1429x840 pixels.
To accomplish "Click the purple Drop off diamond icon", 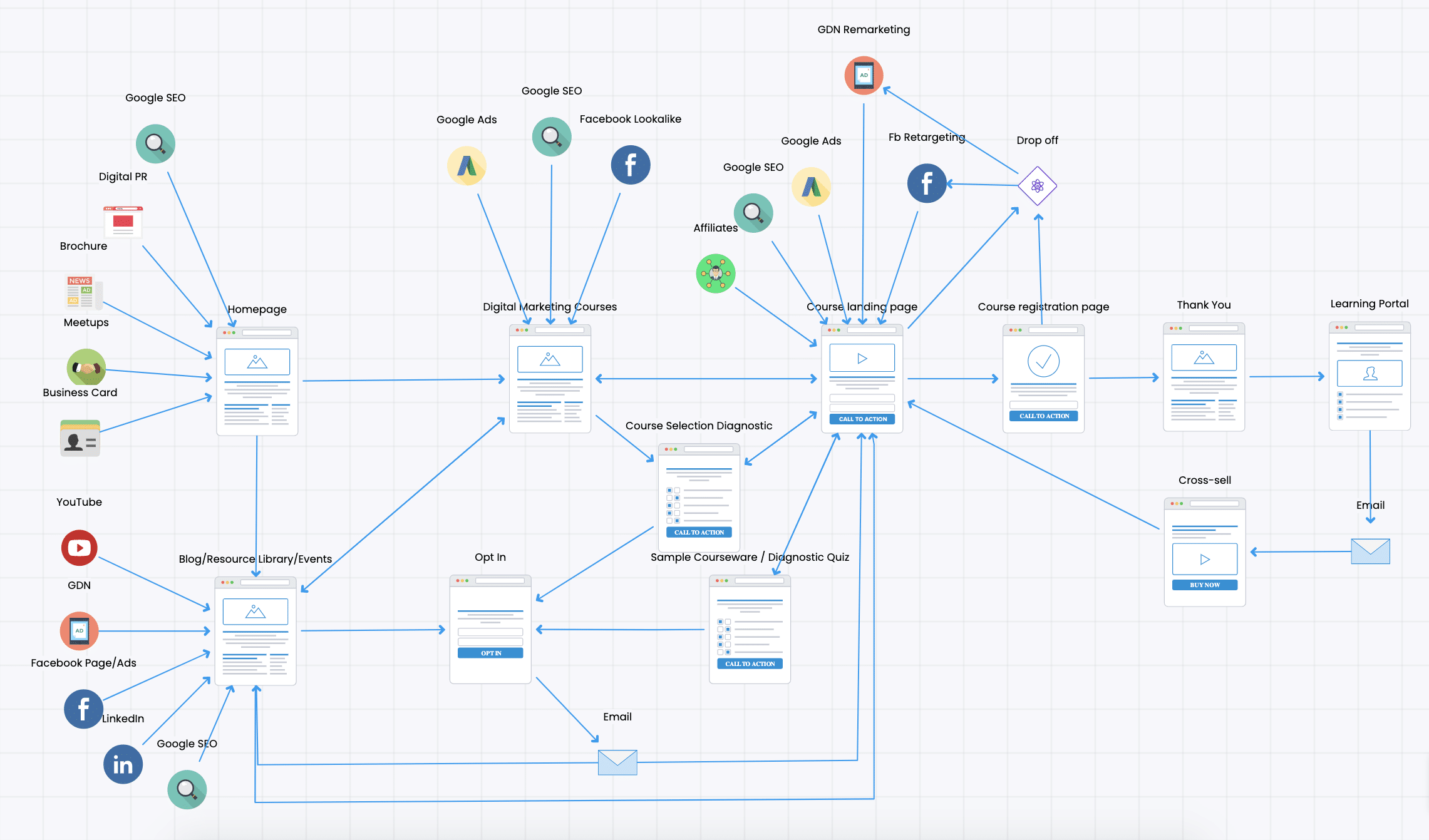I will [1038, 186].
